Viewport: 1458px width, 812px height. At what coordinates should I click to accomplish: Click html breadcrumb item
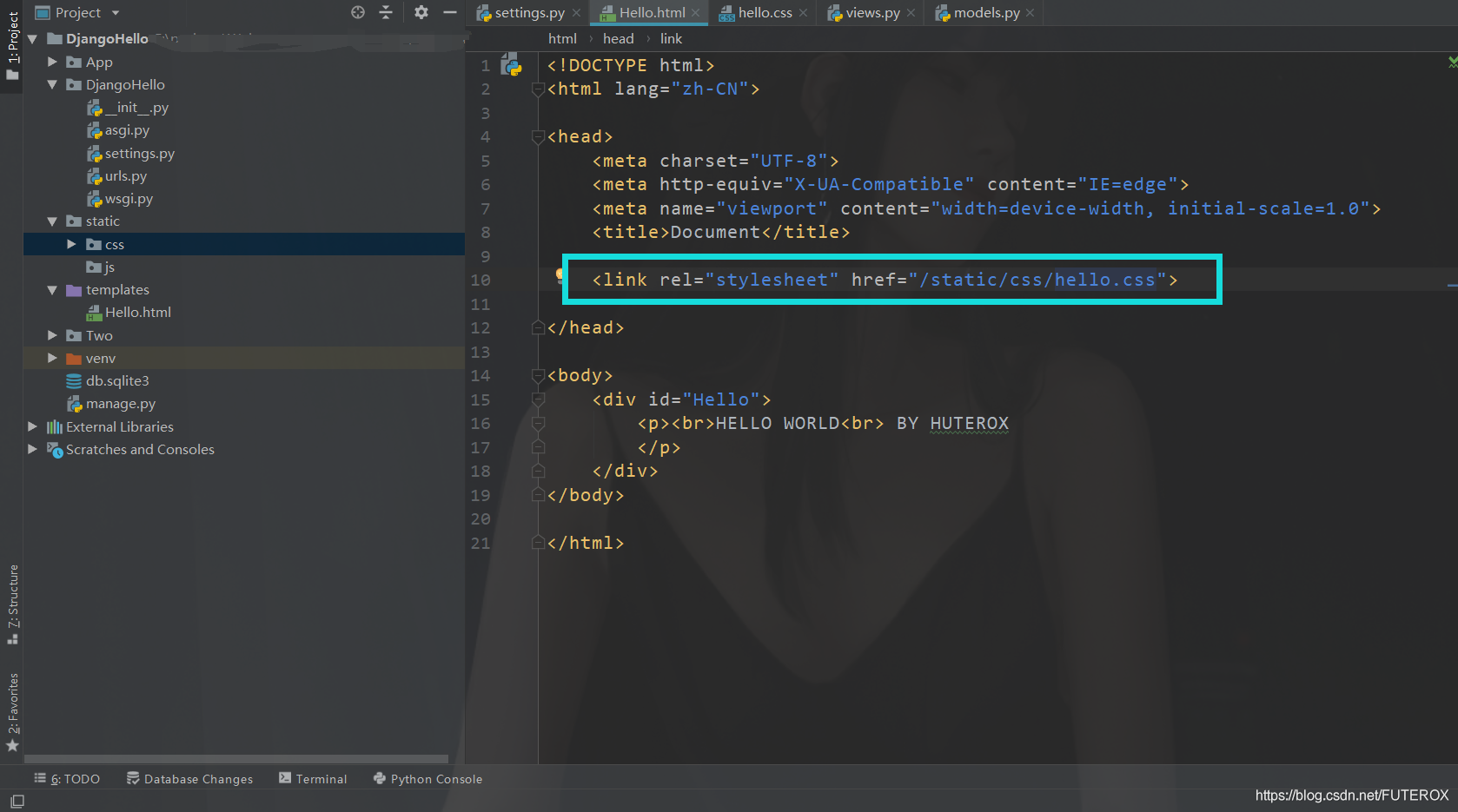(562, 38)
